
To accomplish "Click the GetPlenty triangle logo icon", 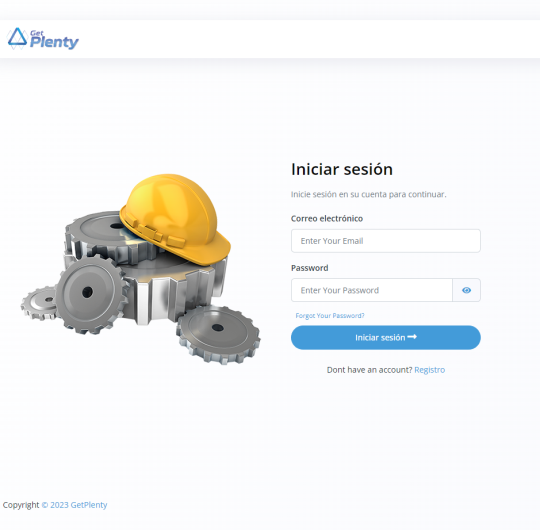I will click(x=17, y=37).
